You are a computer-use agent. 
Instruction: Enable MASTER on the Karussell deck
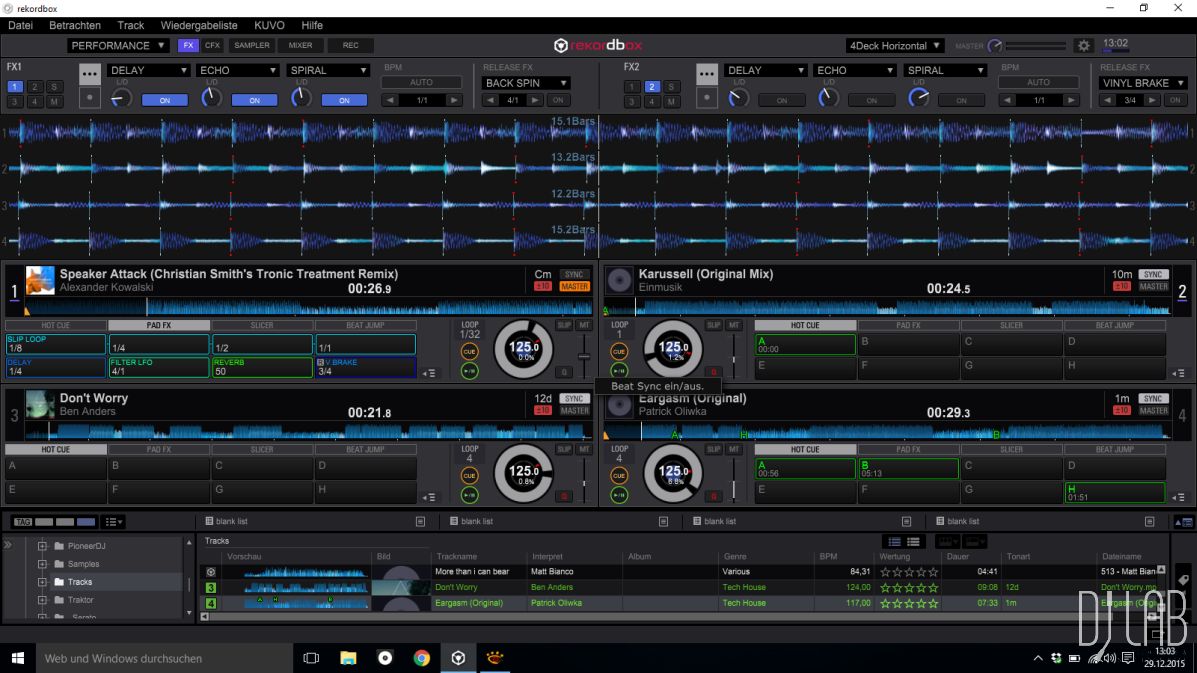1153,287
